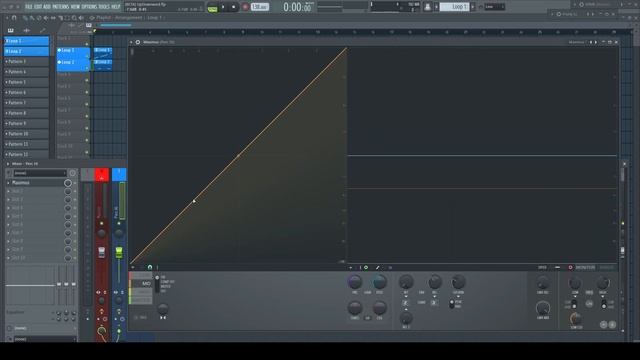Viewport: 640px width, 360px height.
Task: Open the HELP menu
Action: pos(116,7)
